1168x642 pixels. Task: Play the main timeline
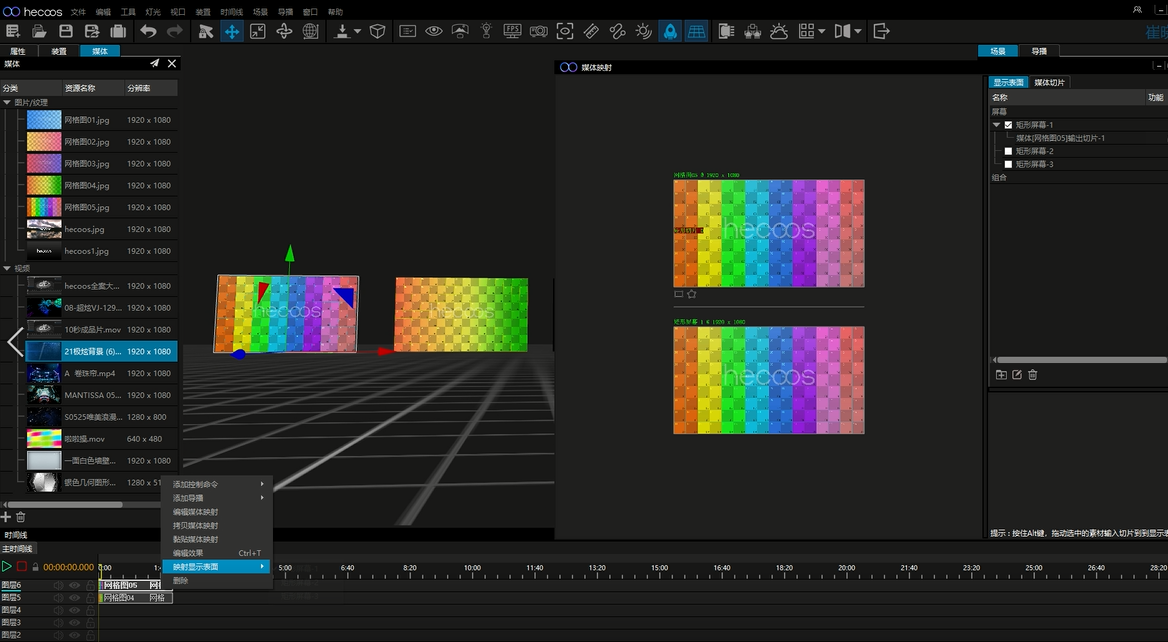click(7, 567)
